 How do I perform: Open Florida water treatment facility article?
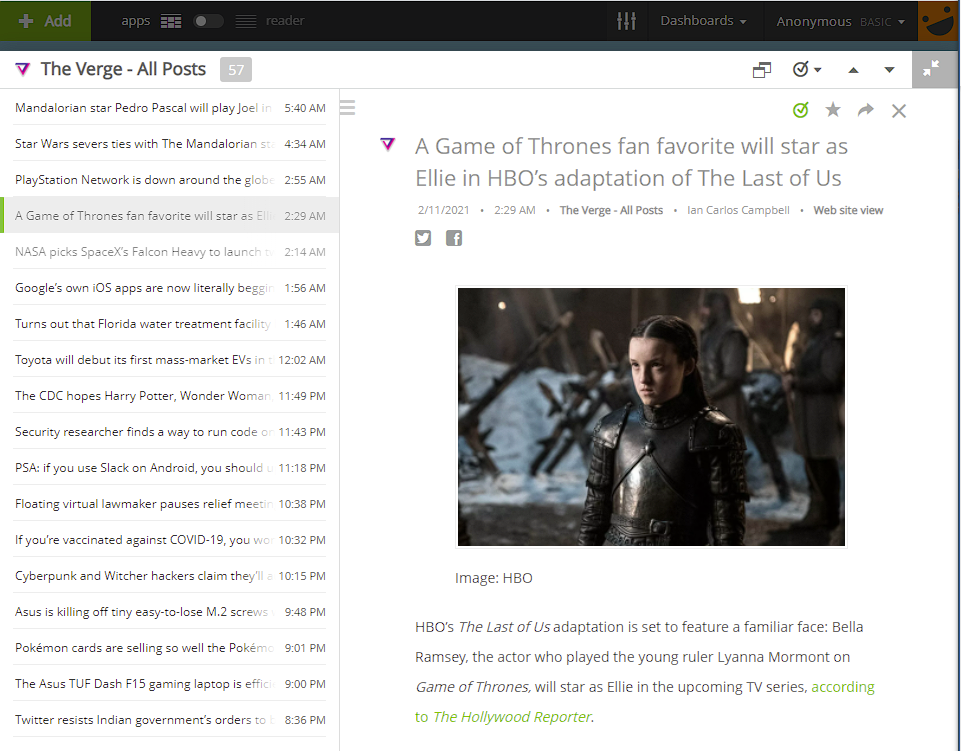pos(170,324)
